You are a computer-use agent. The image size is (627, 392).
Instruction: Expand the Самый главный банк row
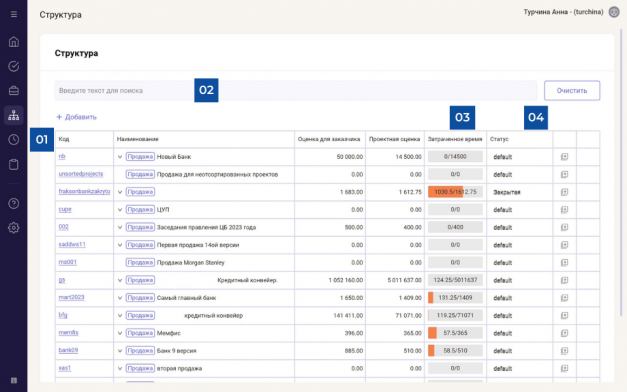[x=120, y=298]
